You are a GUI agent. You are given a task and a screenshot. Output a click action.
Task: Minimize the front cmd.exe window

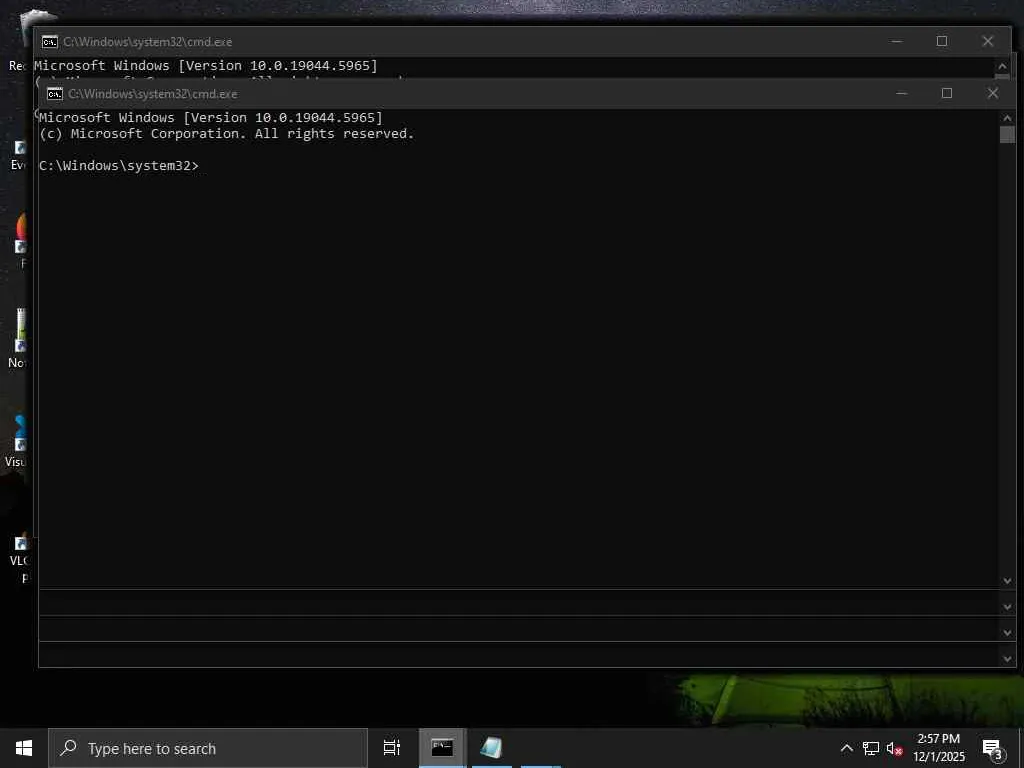[901, 93]
